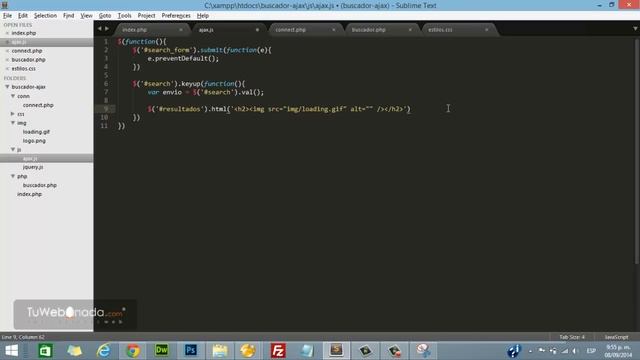Open the View menu

86,16
